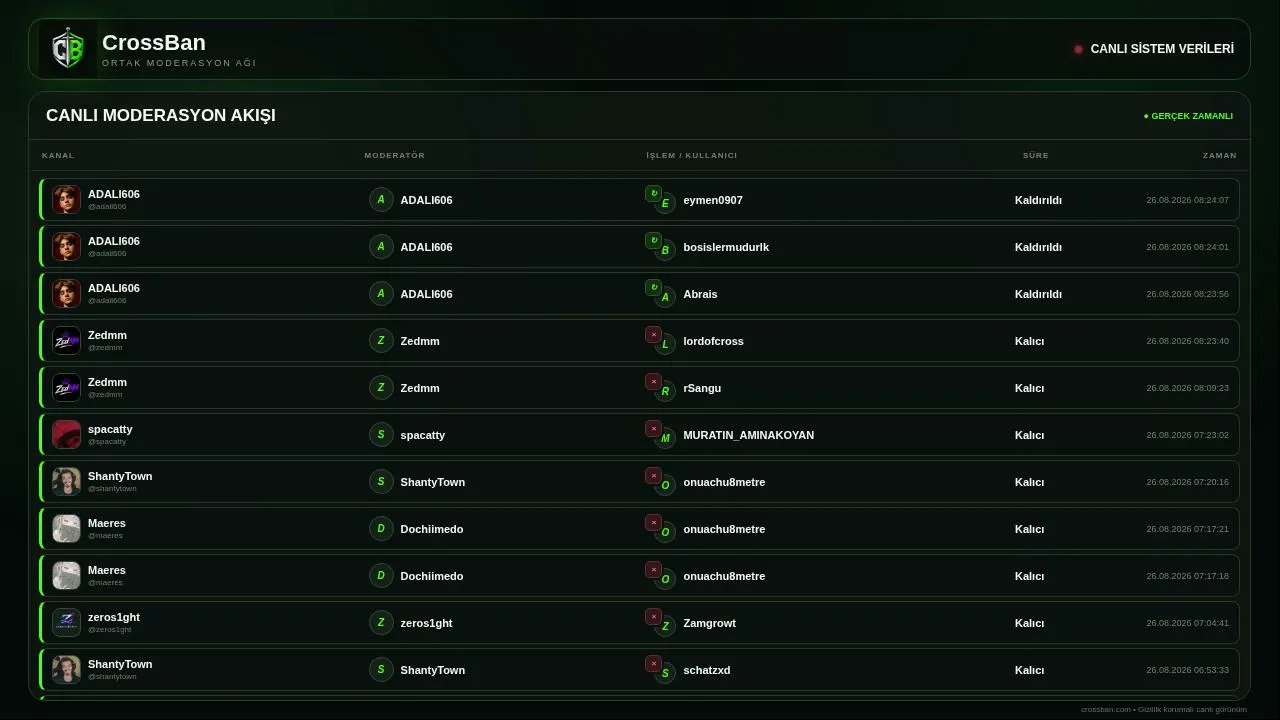Click the Dochiimedo moderator badge at 07:17:21
1280x720 pixels.
pyautogui.click(x=381, y=529)
